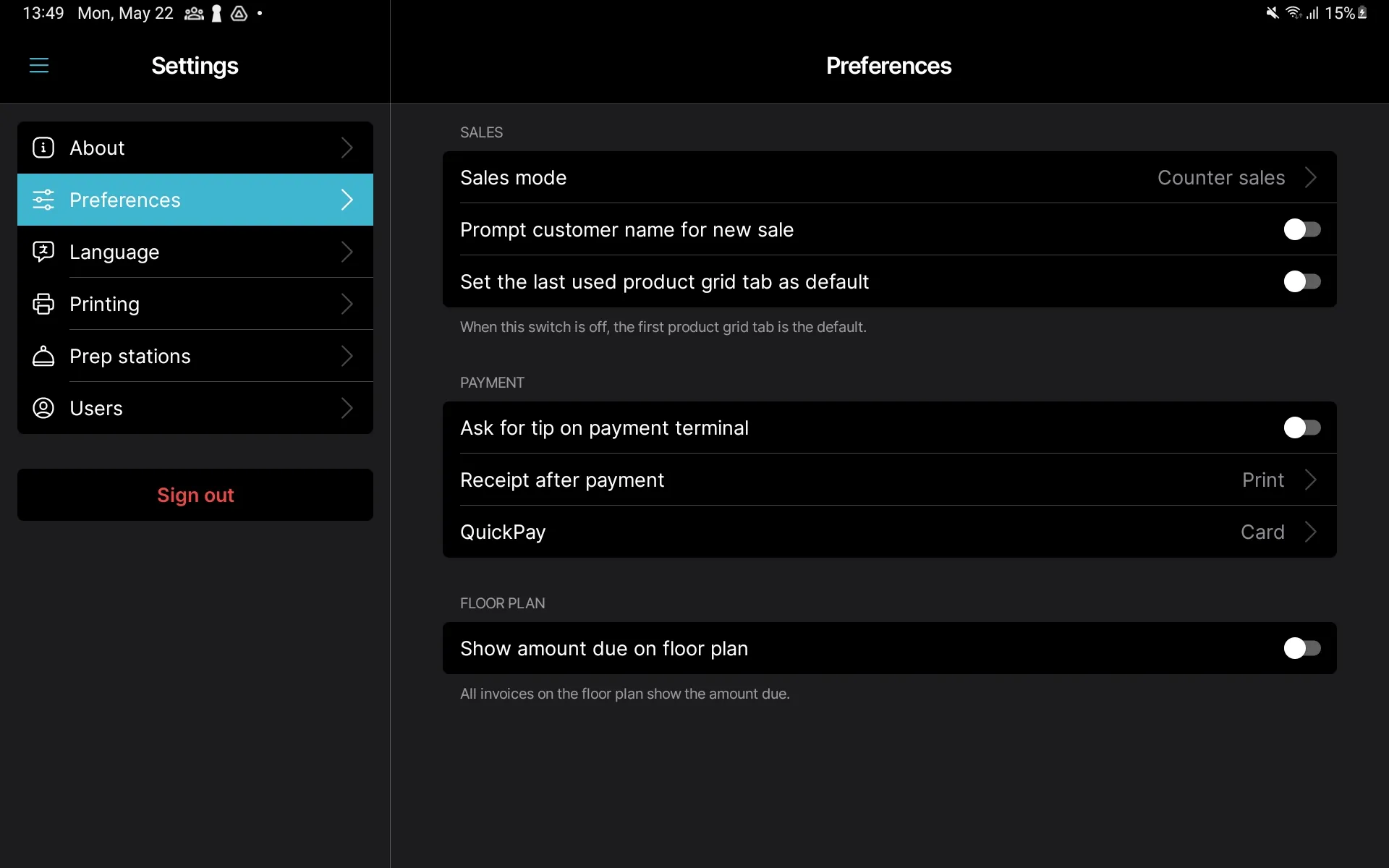The image size is (1389, 868).
Task: Enable prompt customer name for new sale
Action: (x=1302, y=229)
